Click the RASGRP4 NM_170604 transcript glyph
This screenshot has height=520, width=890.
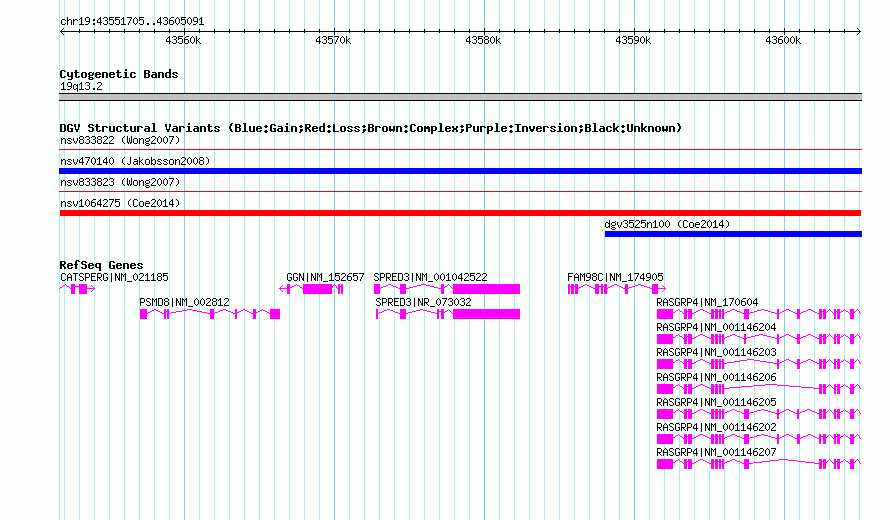point(759,314)
